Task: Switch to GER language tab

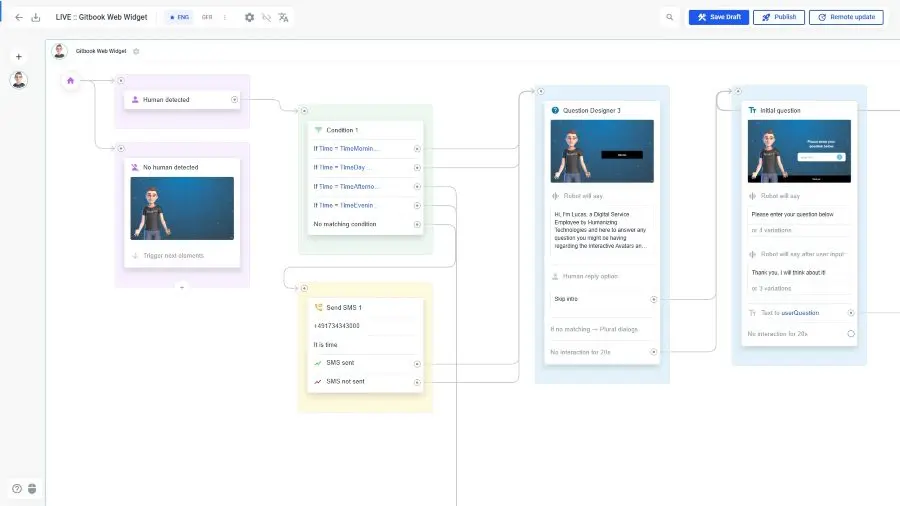Action: pos(206,17)
